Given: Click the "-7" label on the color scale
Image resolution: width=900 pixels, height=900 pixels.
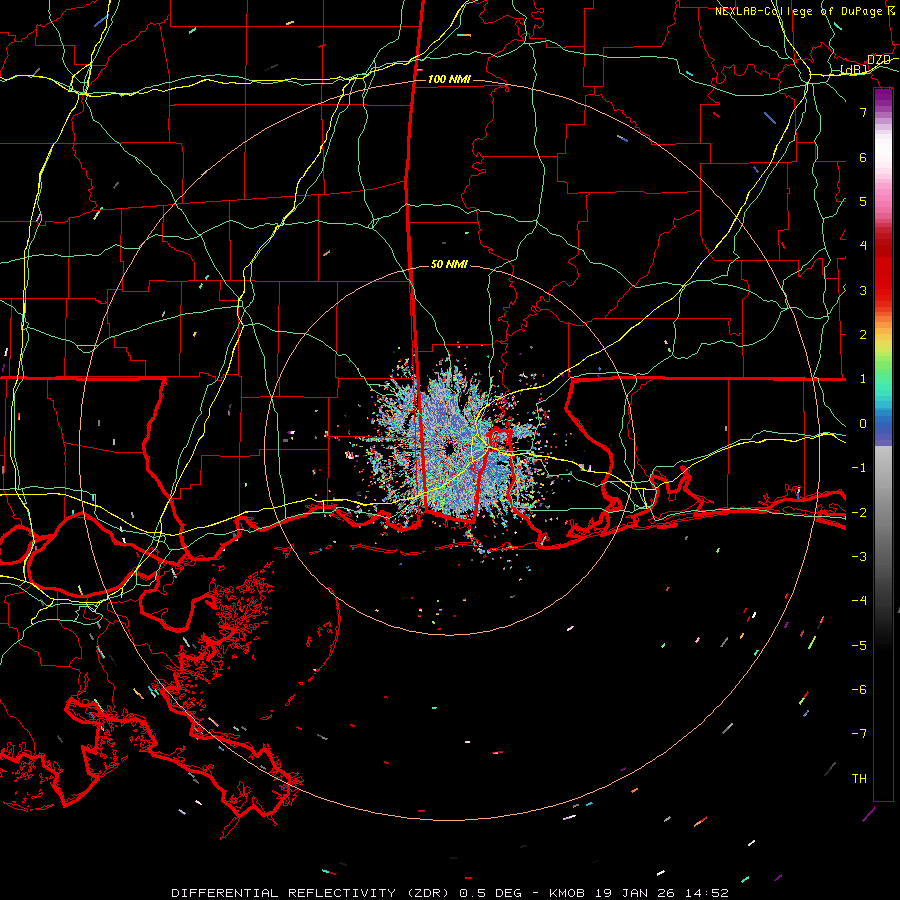Looking at the screenshot, I should 859,734.
